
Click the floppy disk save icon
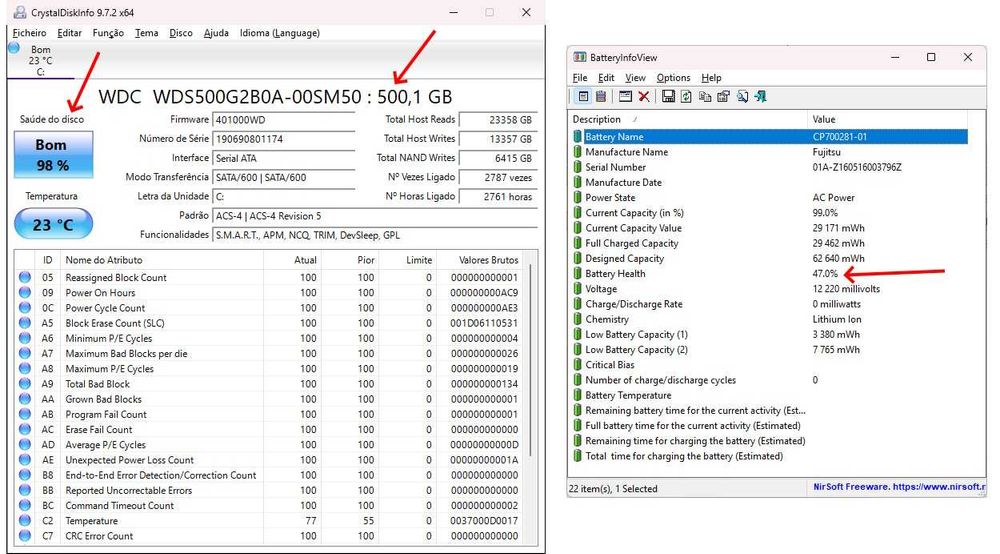point(667,97)
